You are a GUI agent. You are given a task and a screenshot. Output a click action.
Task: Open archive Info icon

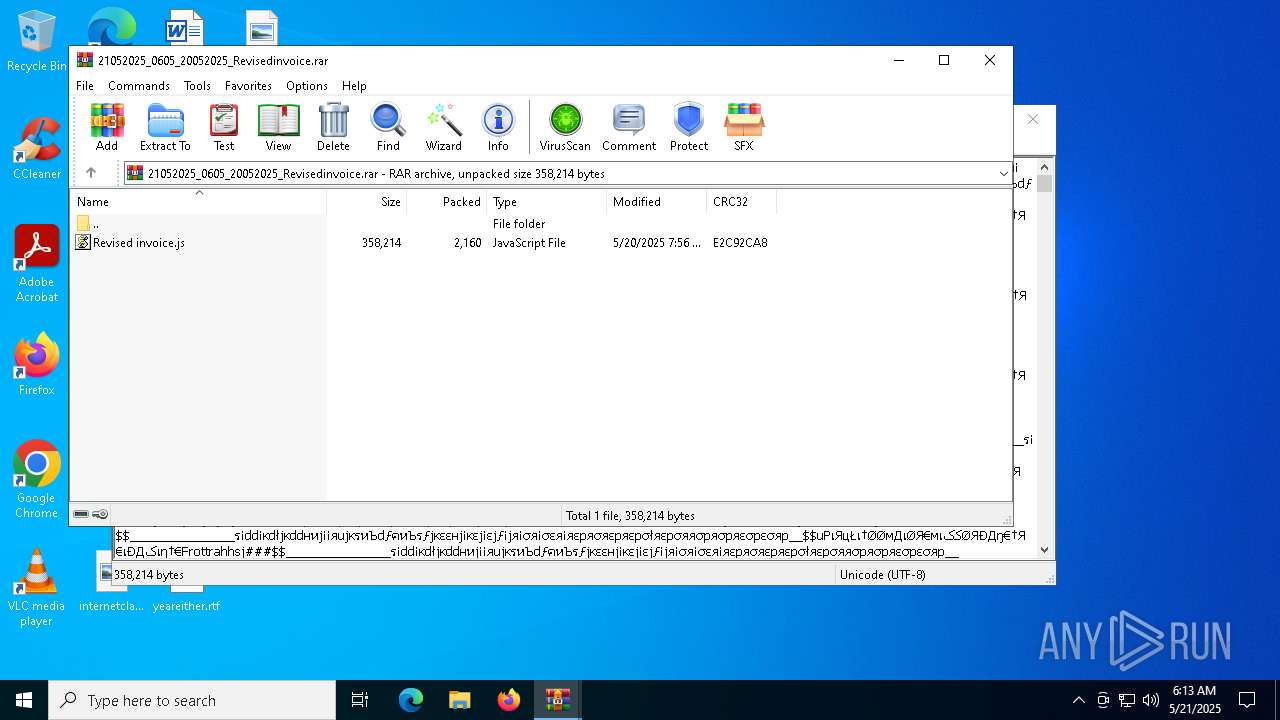click(x=498, y=127)
